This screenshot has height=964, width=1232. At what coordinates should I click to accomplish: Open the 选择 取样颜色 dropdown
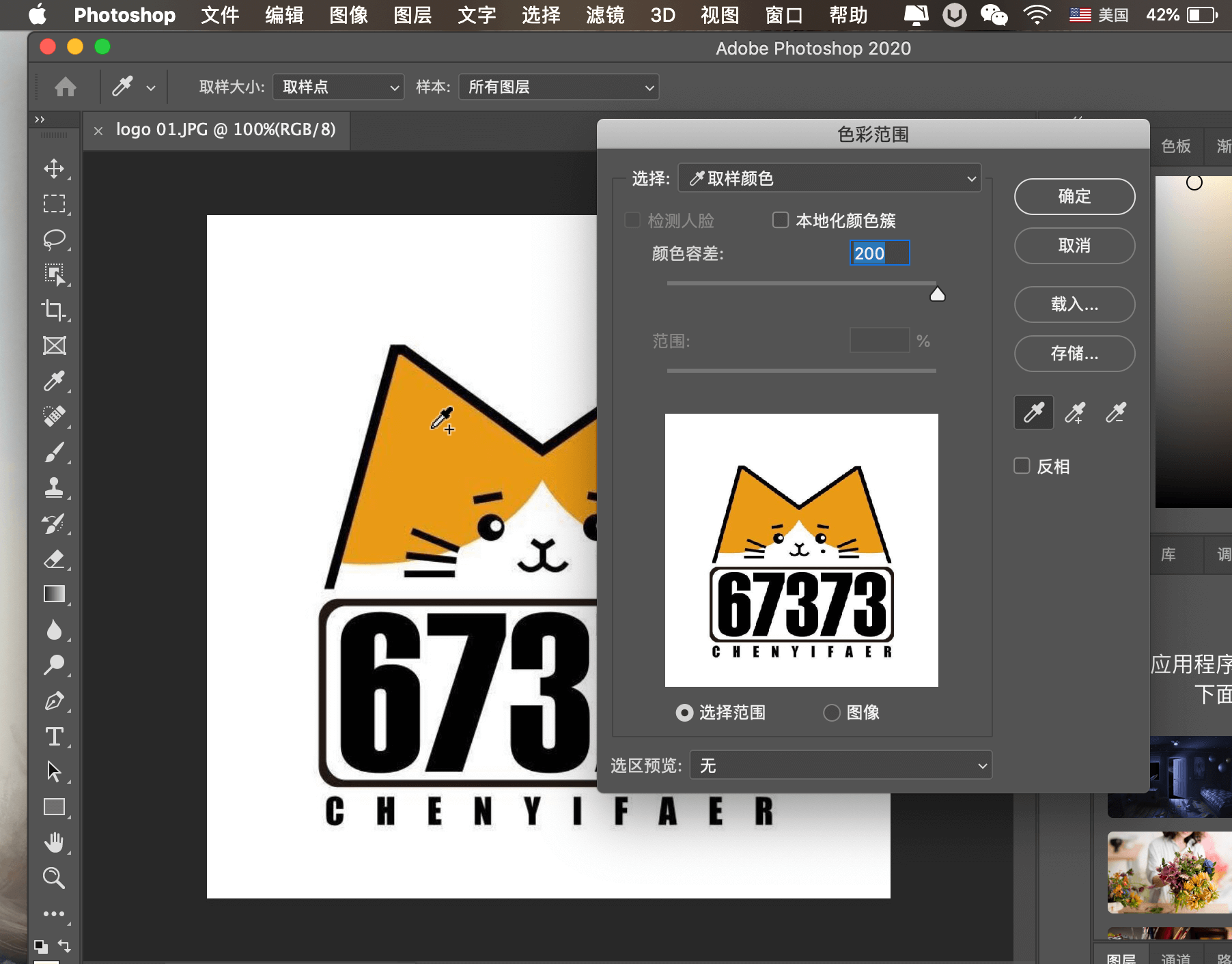point(829,178)
